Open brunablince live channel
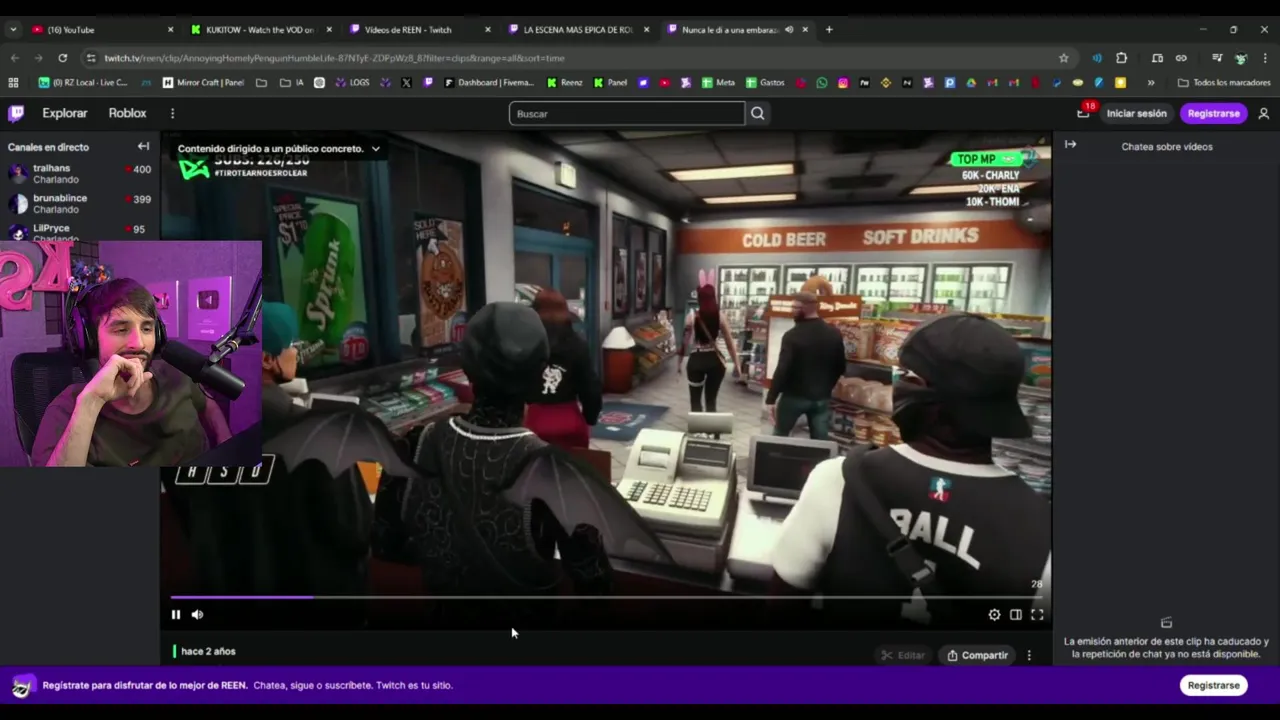This screenshot has width=1280, height=720. point(80,204)
